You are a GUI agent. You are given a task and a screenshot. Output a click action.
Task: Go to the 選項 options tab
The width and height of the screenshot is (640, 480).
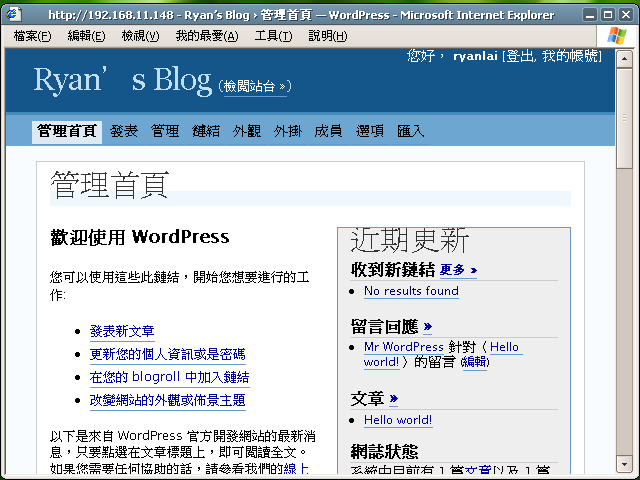(x=370, y=131)
